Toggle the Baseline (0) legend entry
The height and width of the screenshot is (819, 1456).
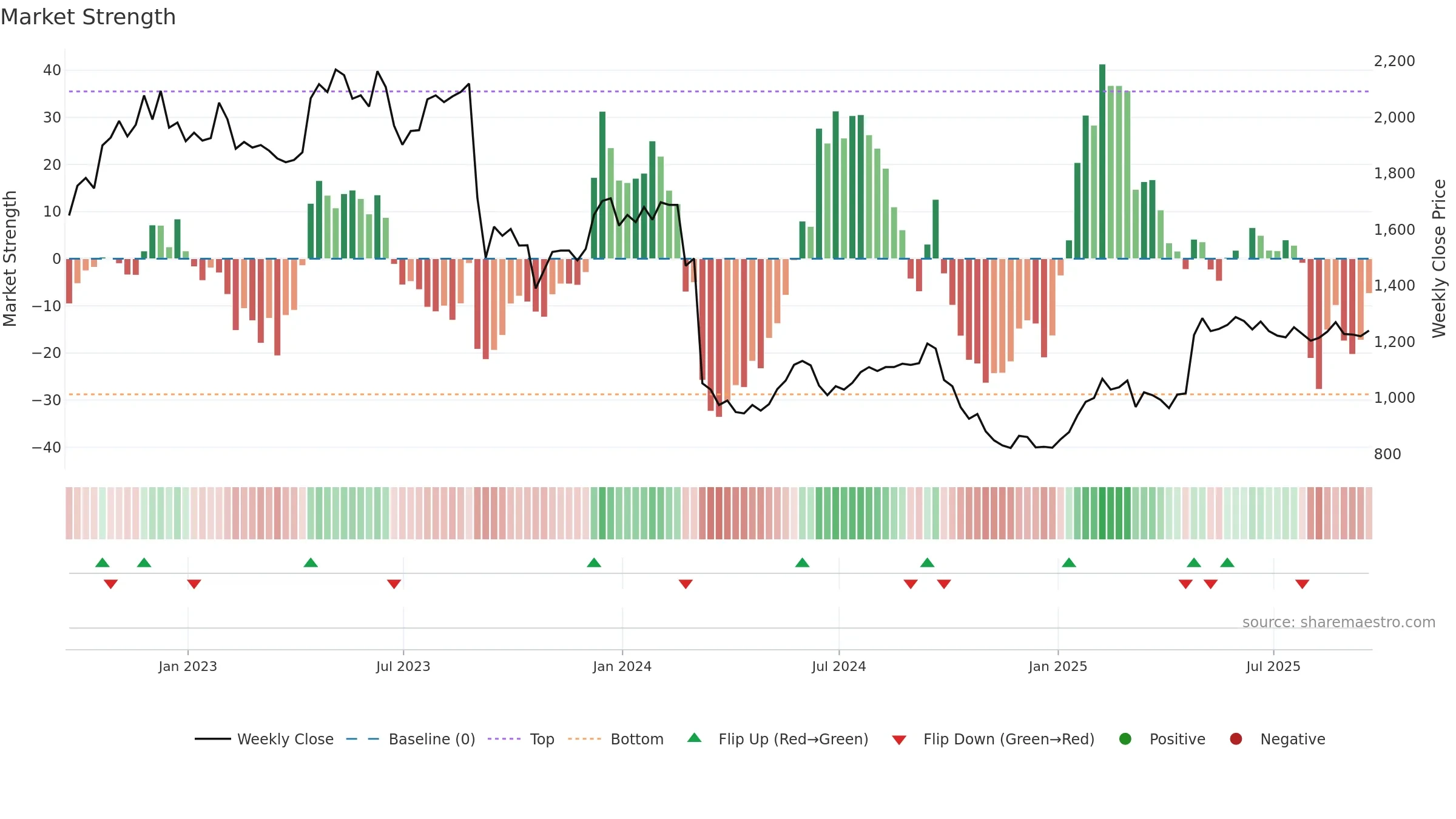click(411, 739)
